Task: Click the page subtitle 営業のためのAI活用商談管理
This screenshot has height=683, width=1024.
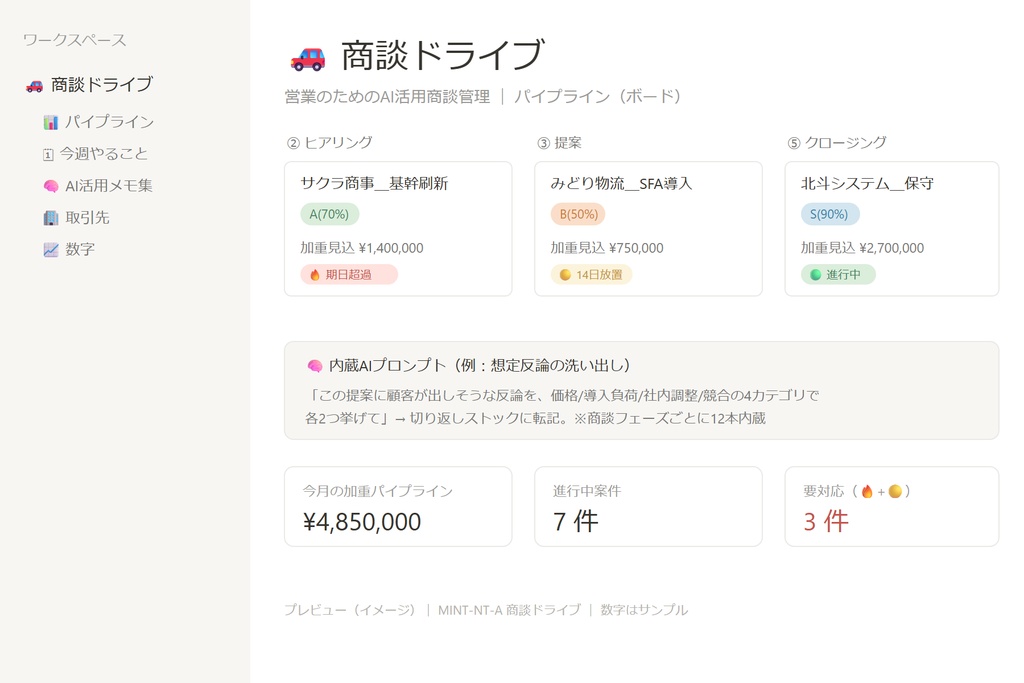Action: 387,97
